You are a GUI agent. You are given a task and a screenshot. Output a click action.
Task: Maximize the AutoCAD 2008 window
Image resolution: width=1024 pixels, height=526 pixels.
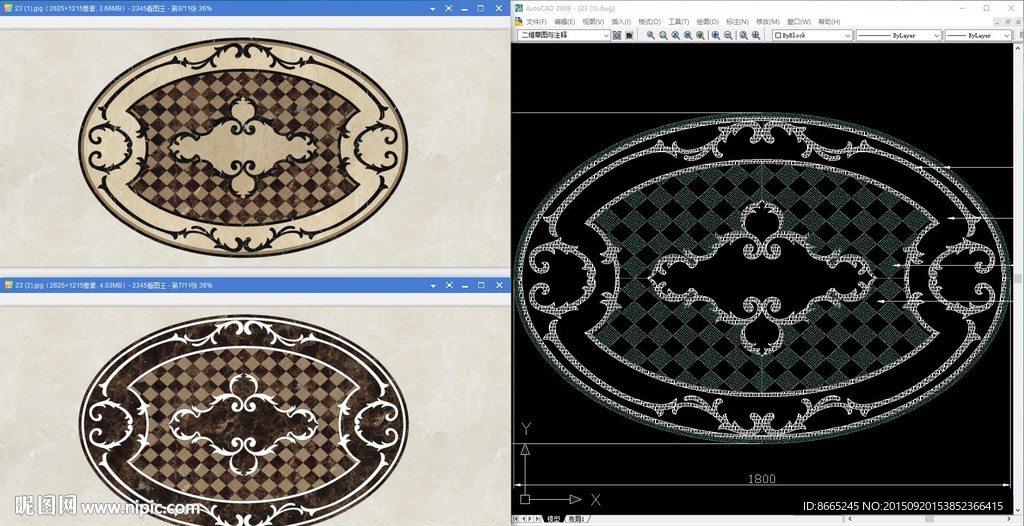(x=986, y=8)
